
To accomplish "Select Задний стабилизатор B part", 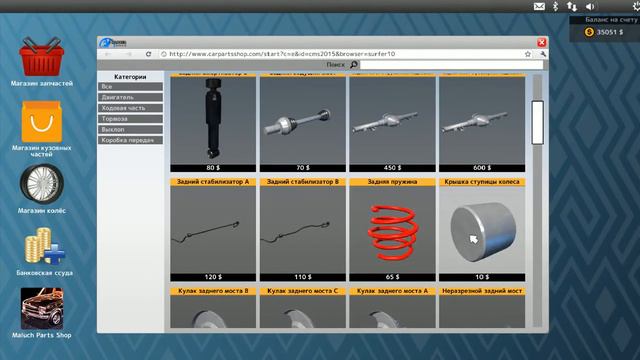I will click(303, 229).
